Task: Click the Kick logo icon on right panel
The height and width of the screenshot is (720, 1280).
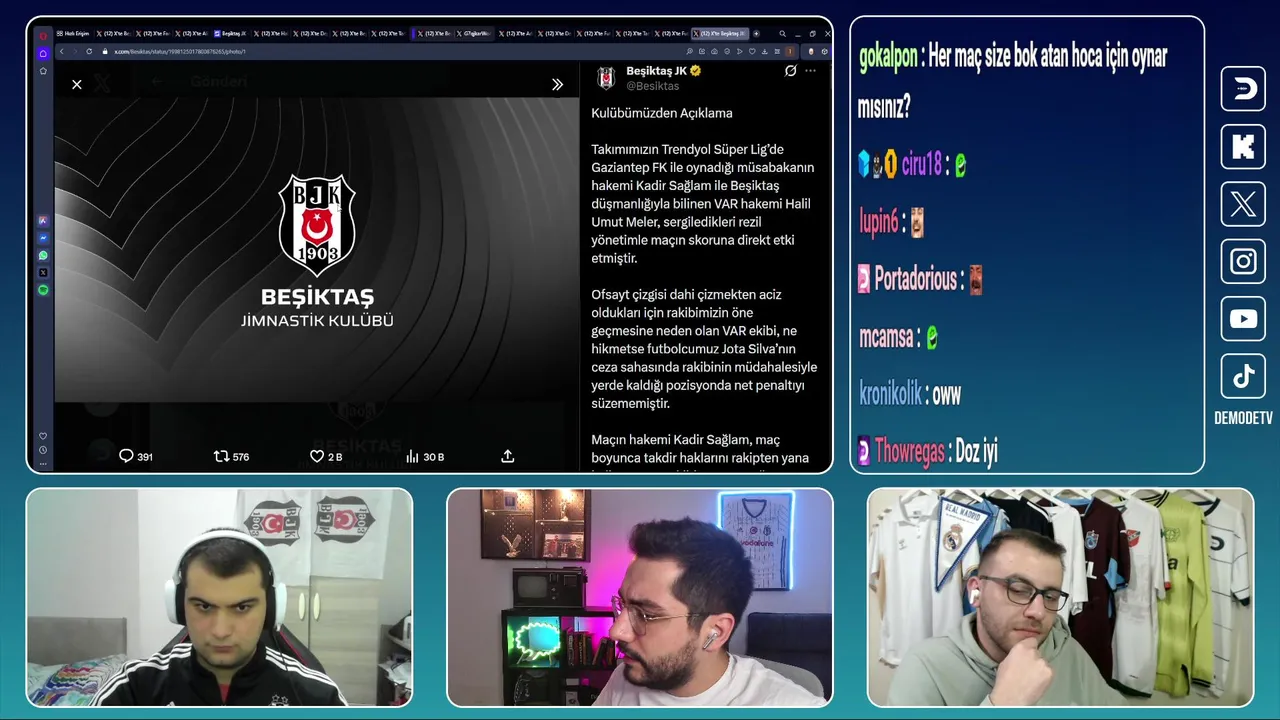Action: click(x=1243, y=147)
